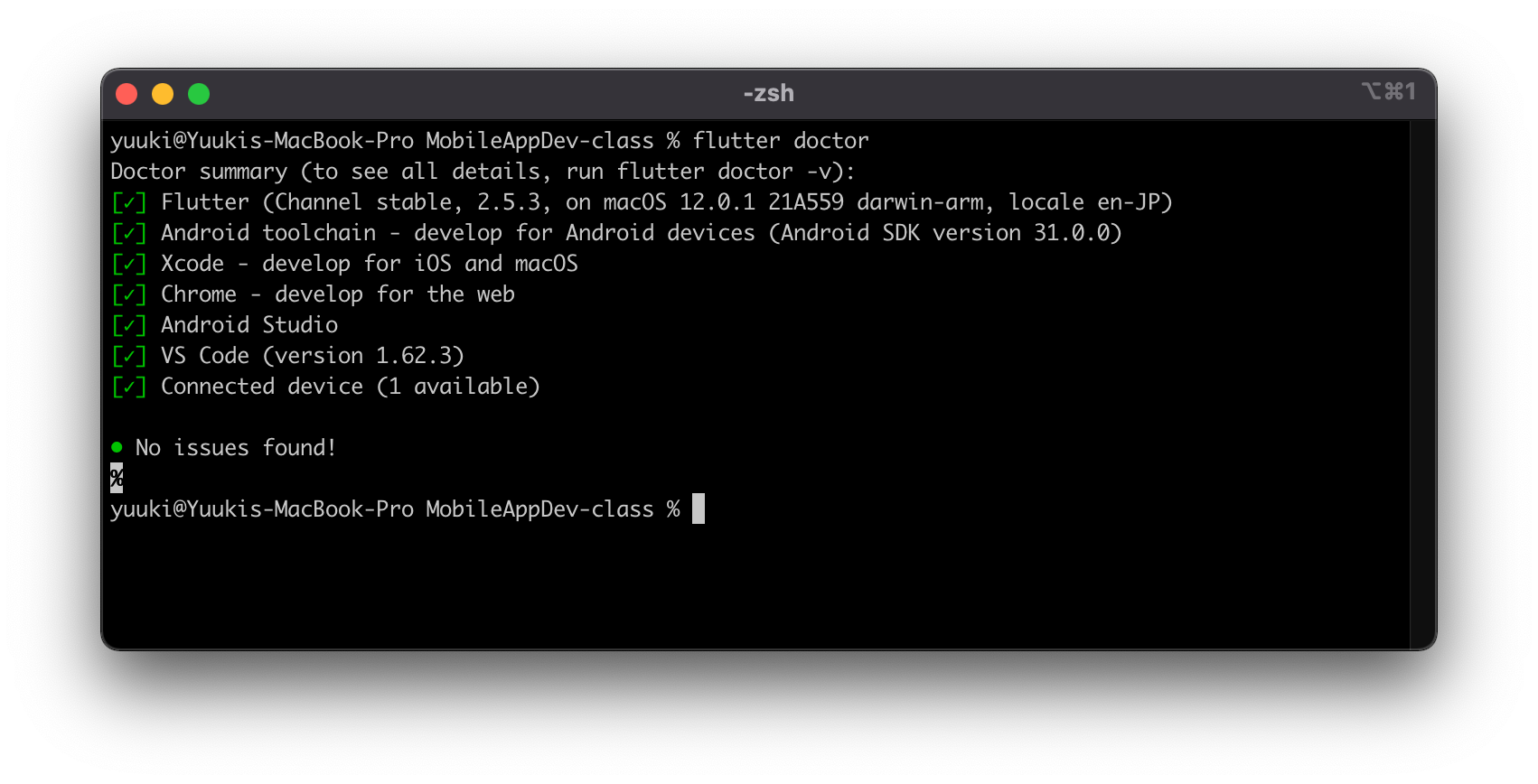The image size is (1538, 784).
Task: Click the green dot before No issues found
Action: point(117,447)
